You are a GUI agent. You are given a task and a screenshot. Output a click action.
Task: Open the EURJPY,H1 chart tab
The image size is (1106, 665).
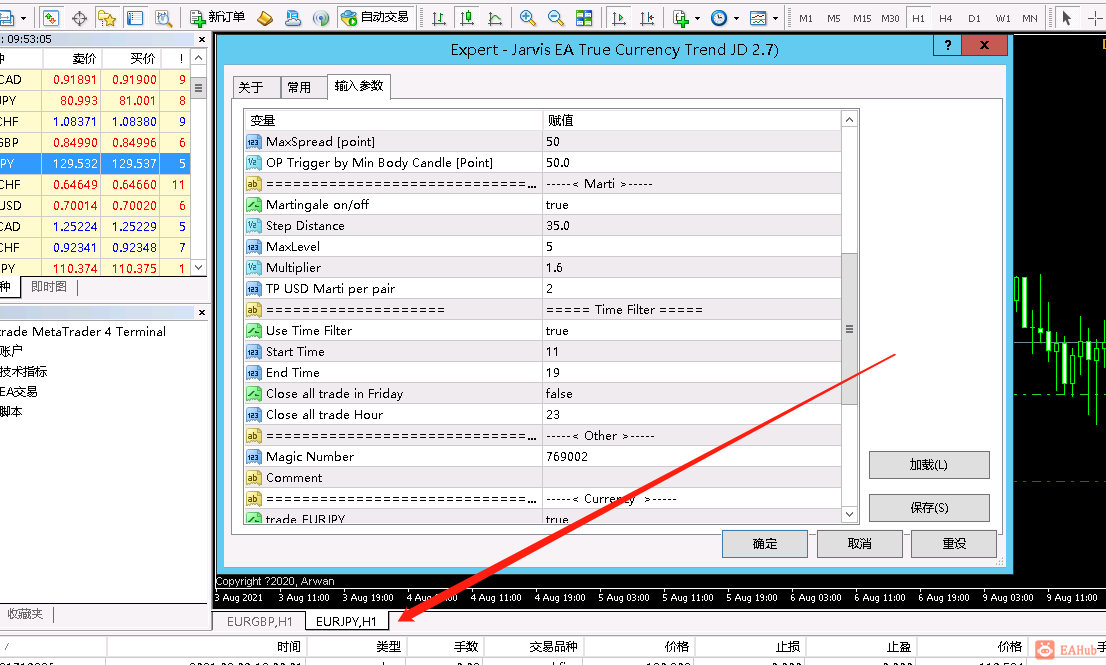(346, 621)
